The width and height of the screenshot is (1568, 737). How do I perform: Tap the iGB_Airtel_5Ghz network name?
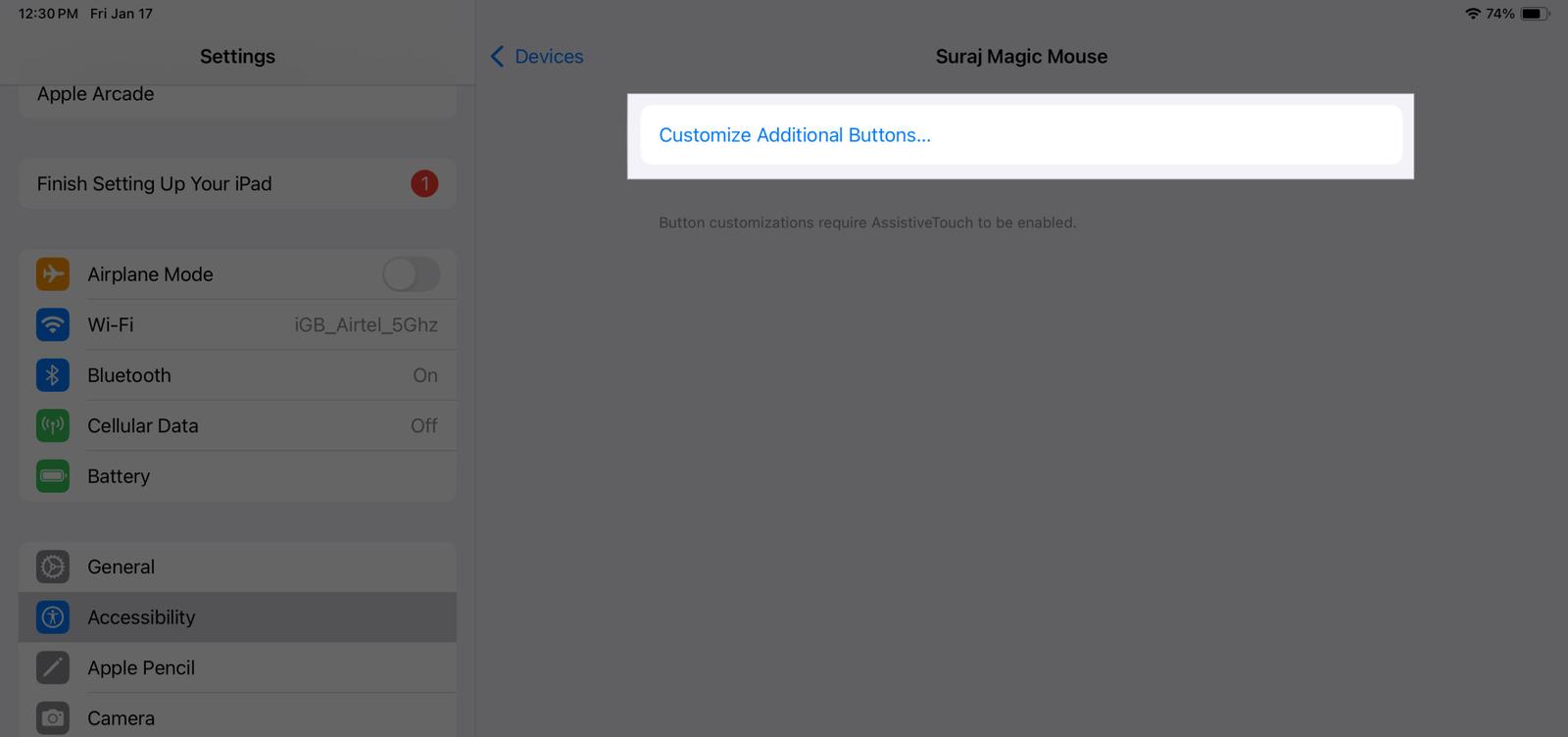(366, 324)
